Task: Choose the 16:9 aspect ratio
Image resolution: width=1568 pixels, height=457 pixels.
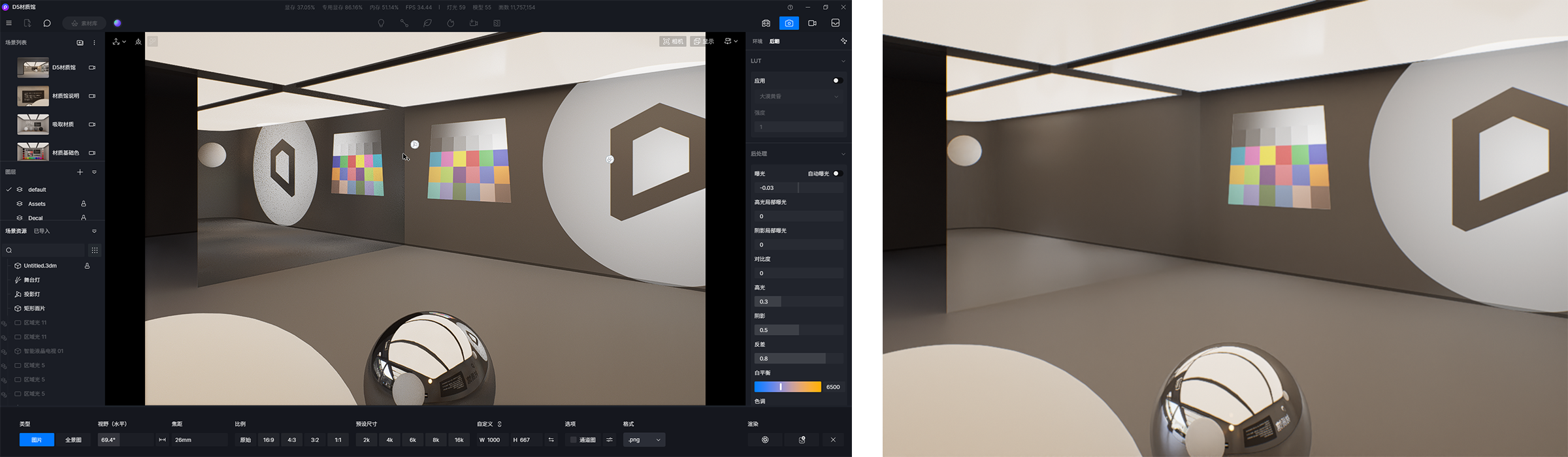Action: [269, 440]
